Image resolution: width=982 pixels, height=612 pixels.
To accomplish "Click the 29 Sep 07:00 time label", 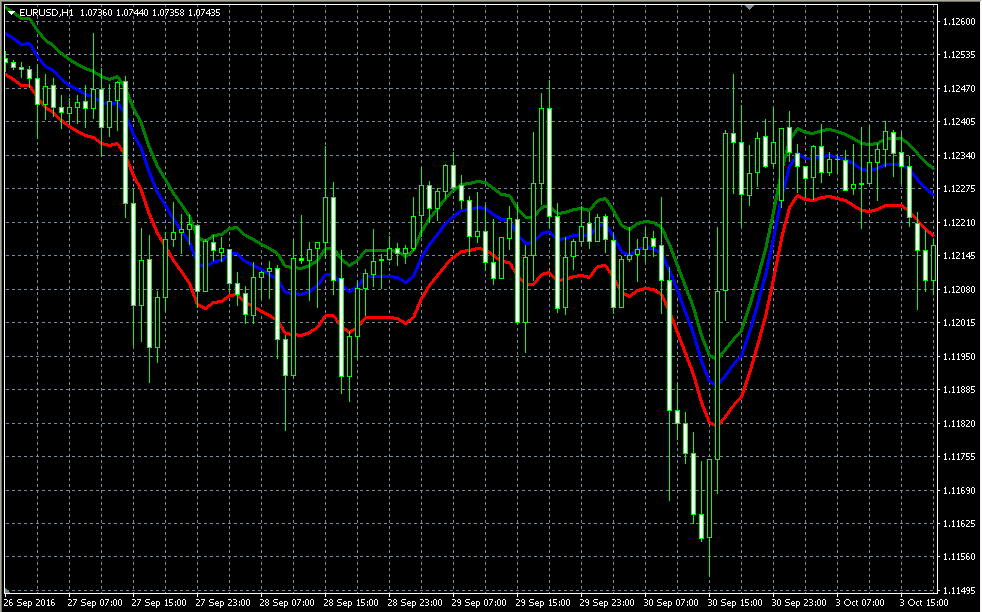I will [x=478, y=603].
